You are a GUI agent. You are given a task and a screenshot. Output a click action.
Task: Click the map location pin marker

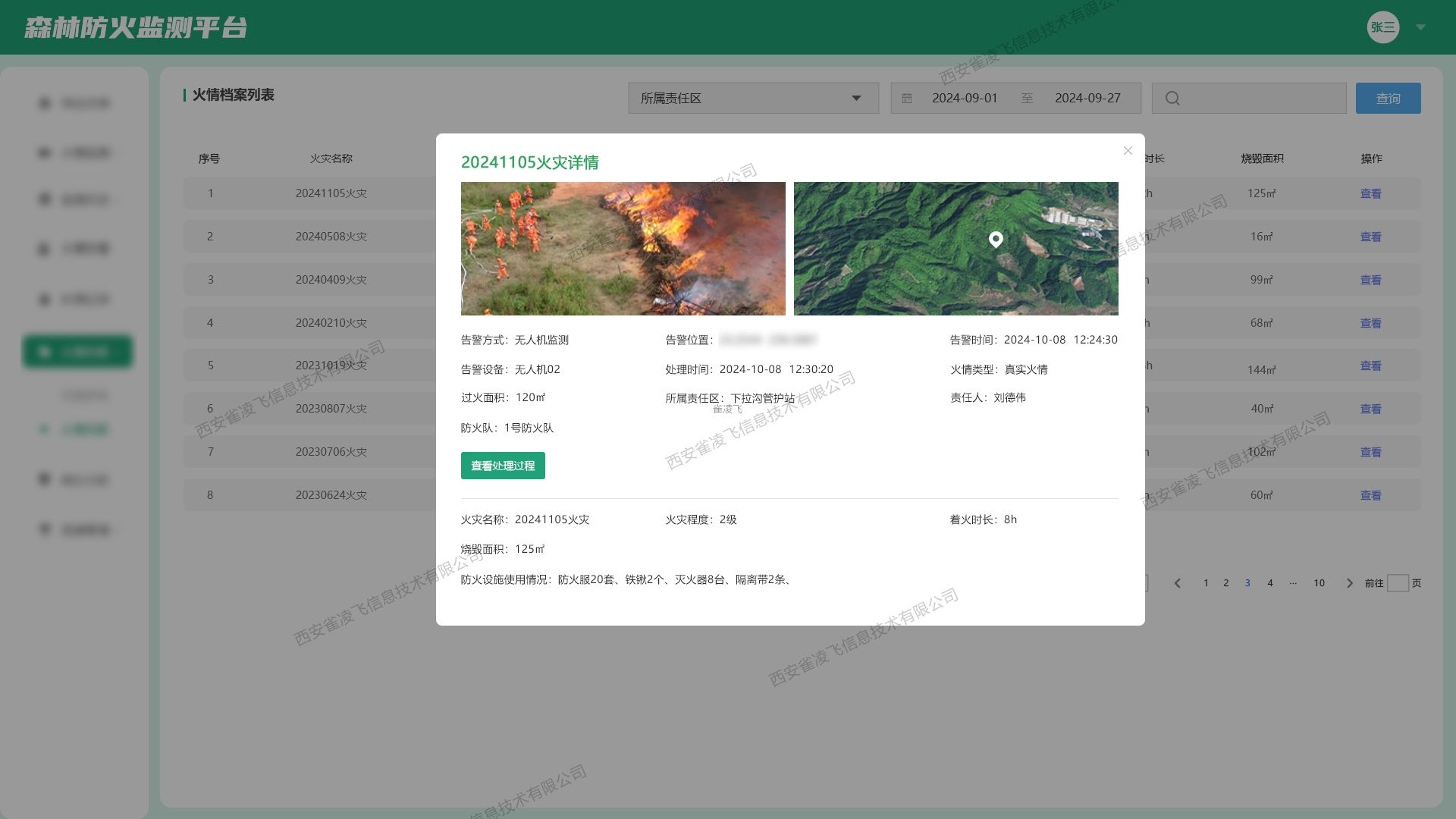tap(996, 239)
